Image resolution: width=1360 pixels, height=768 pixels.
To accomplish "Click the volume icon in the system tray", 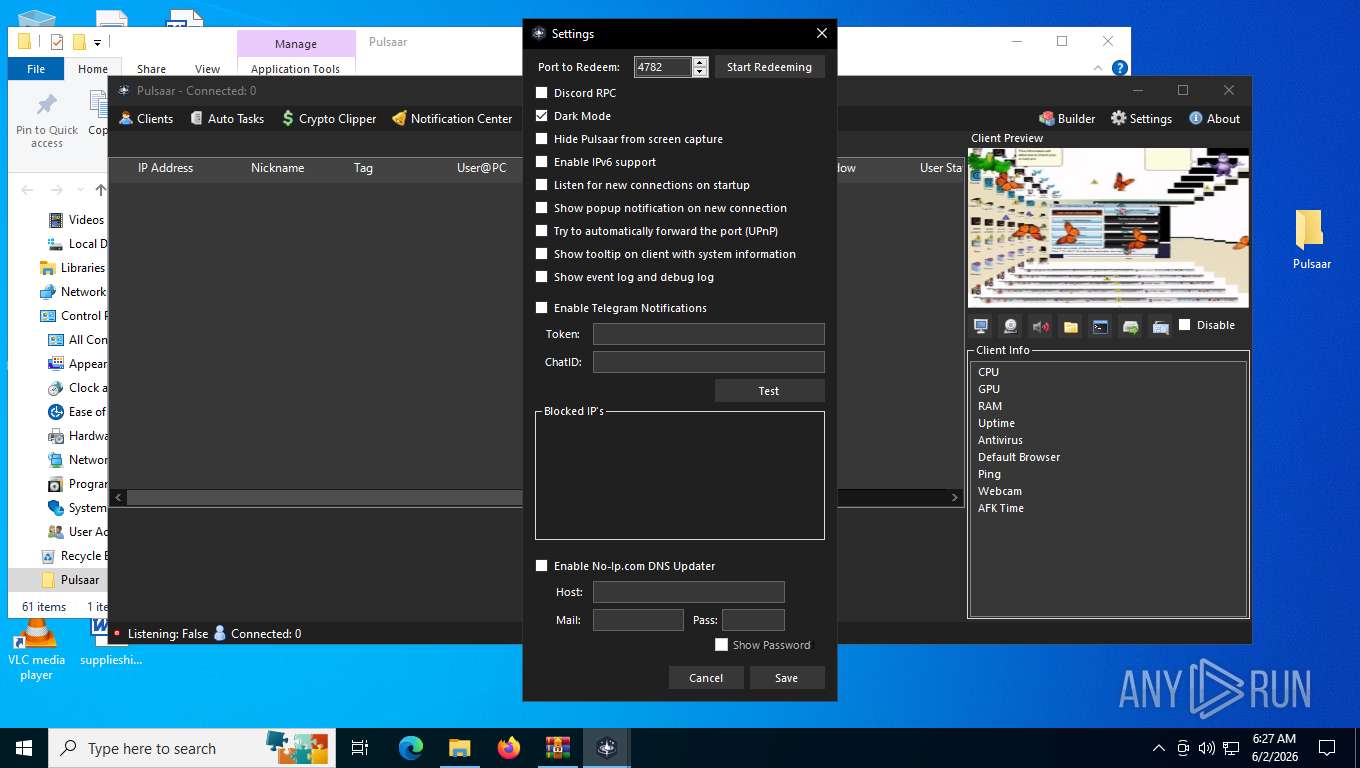I will pyautogui.click(x=1206, y=748).
